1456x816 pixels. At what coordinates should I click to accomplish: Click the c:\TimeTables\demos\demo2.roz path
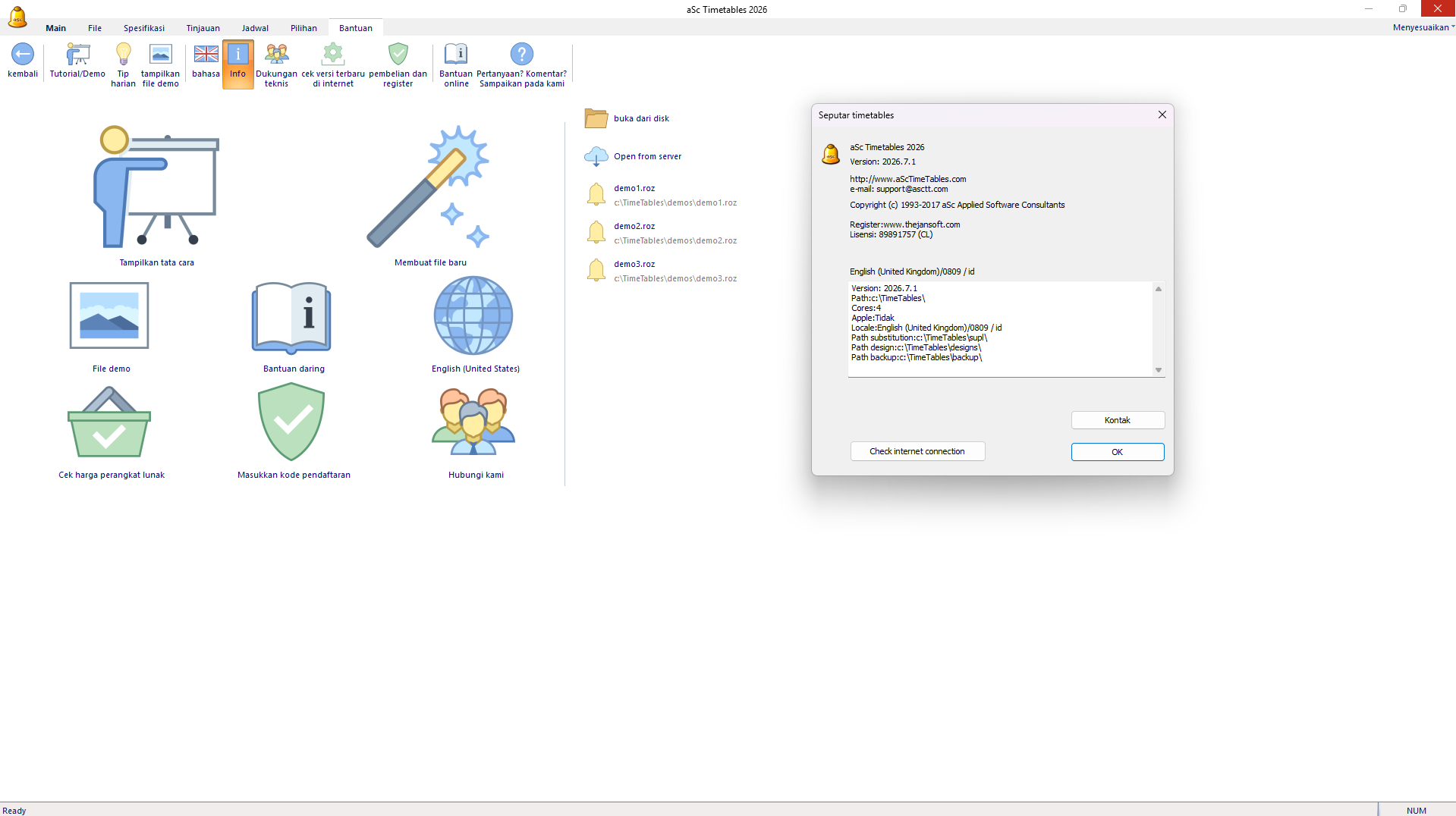coord(675,240)
